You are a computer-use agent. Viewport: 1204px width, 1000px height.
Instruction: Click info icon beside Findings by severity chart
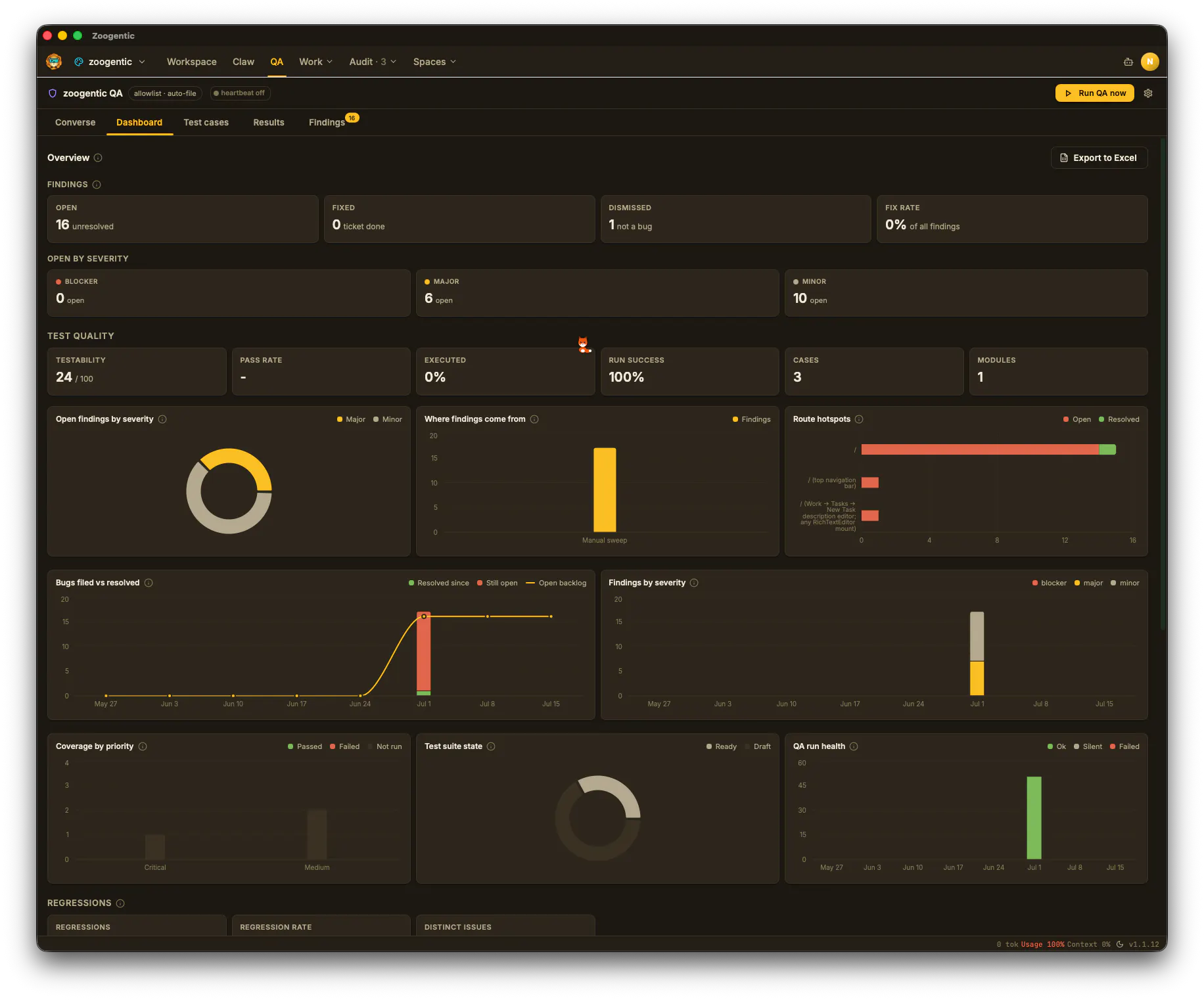tap(694, 583)
